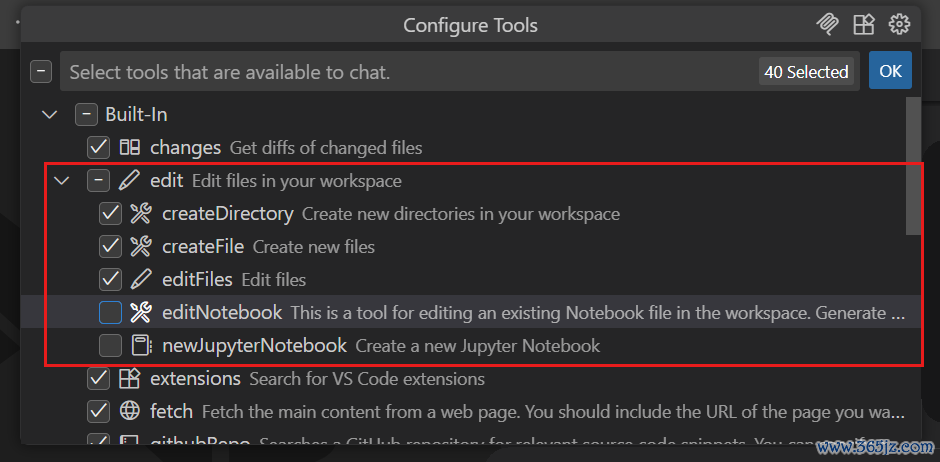Focus the tool search input field
Screen dimensions: 940x462
(400, 72)
